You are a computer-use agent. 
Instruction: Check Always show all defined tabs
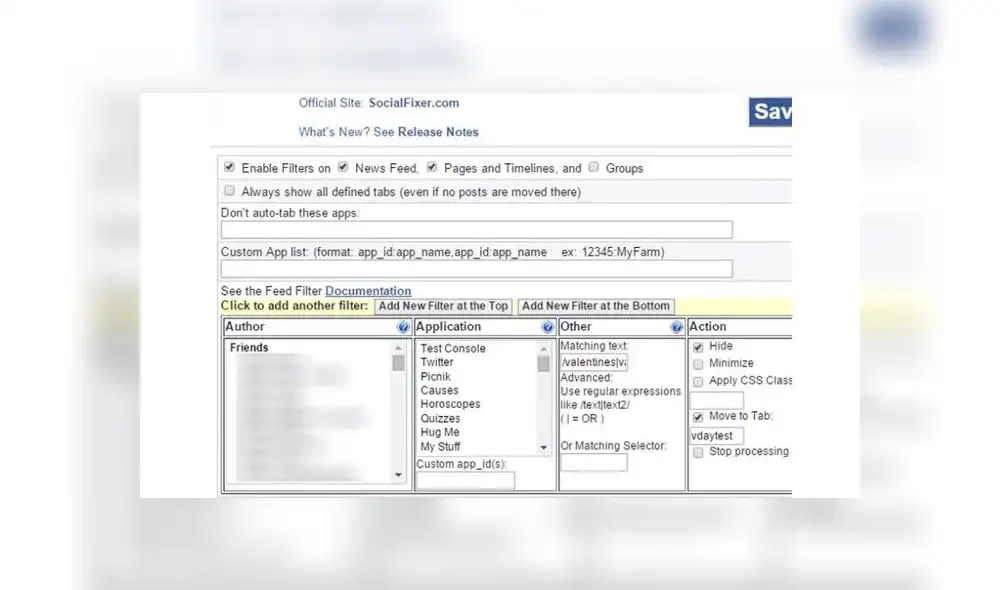pyautogui.click(x=229, y=190)
